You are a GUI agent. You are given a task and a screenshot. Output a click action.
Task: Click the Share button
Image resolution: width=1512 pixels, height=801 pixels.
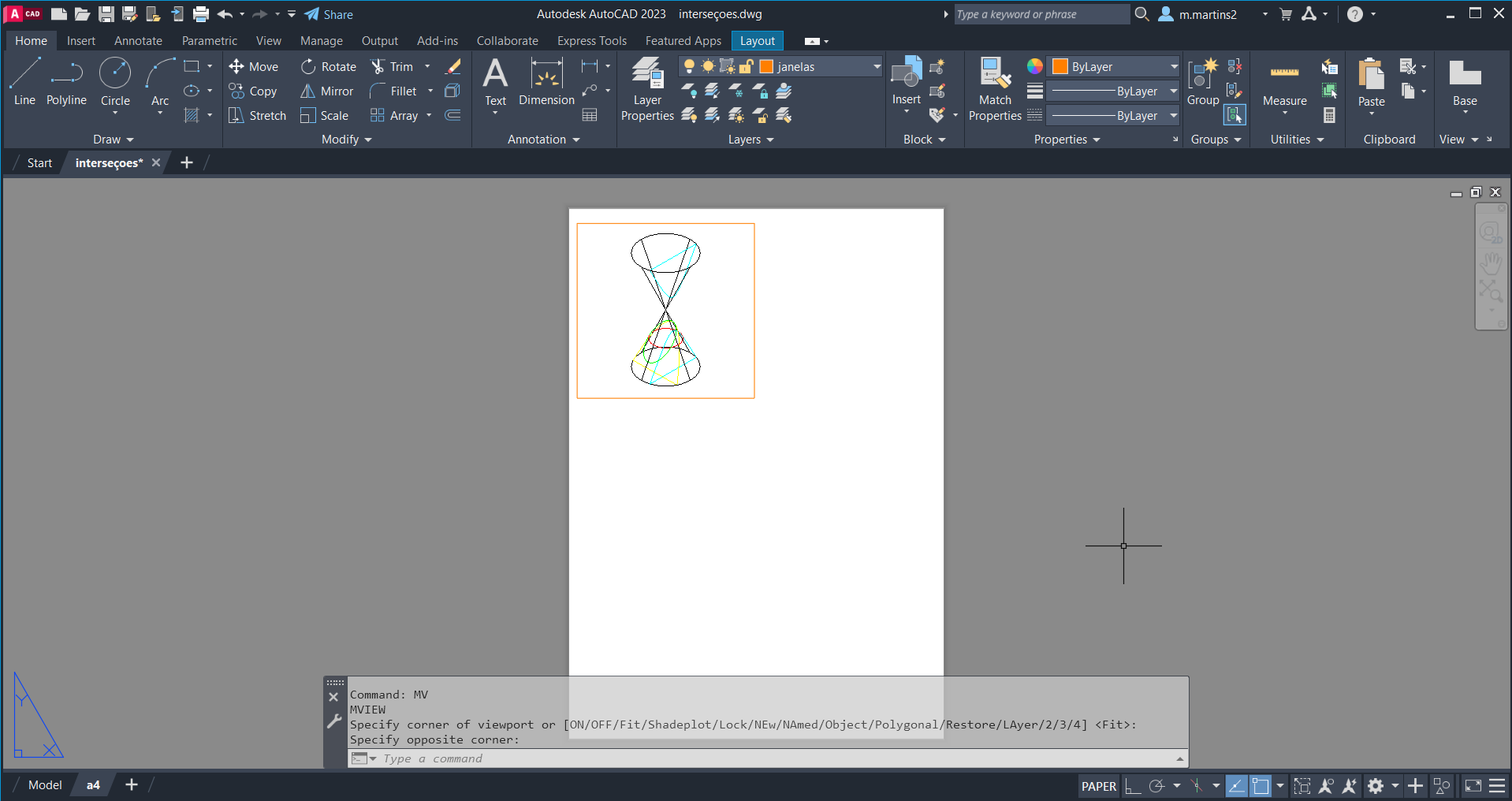click(329, 14)
